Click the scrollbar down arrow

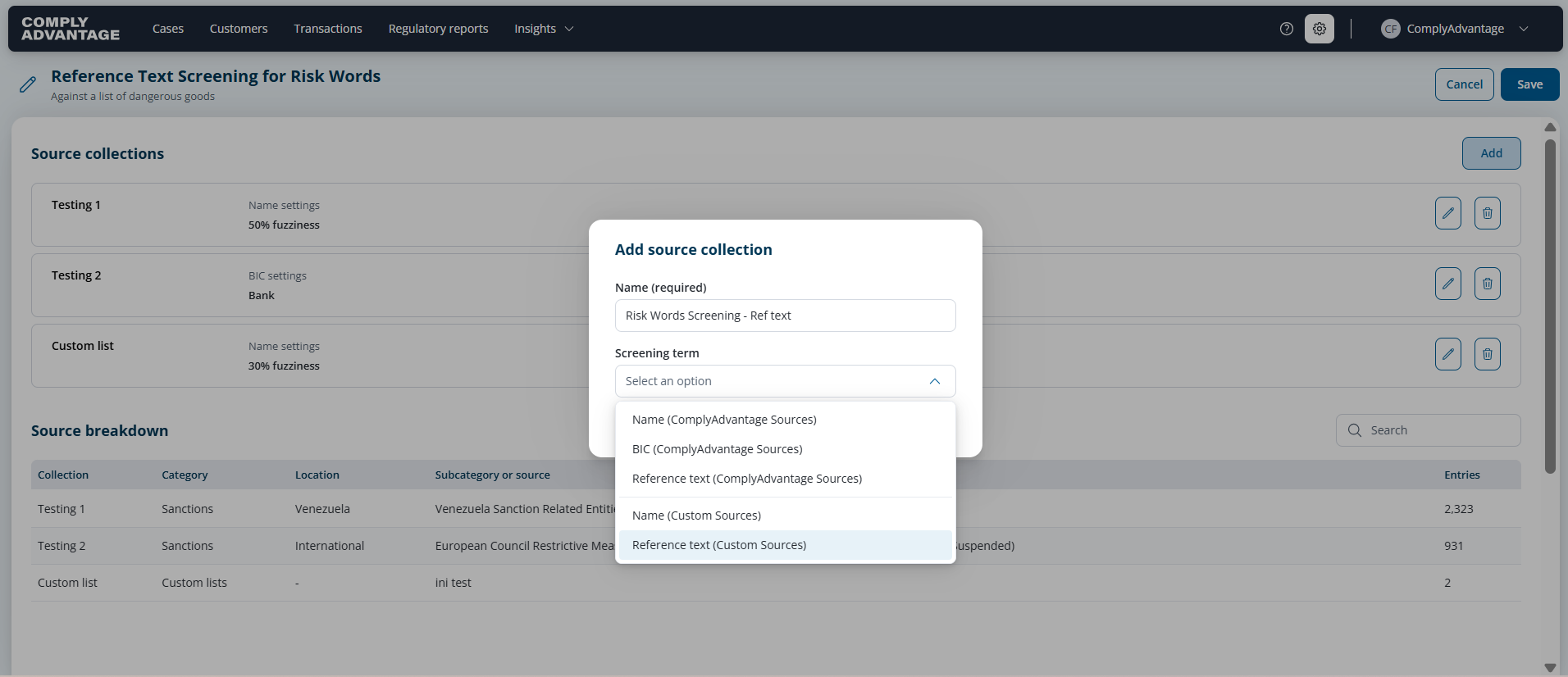(x=1550, y=667)
